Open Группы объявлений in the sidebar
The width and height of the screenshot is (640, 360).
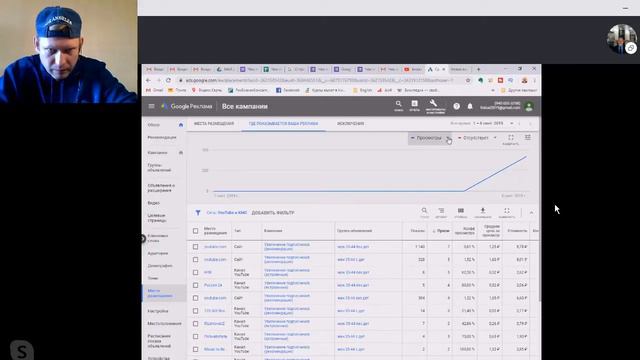point(160,168)
